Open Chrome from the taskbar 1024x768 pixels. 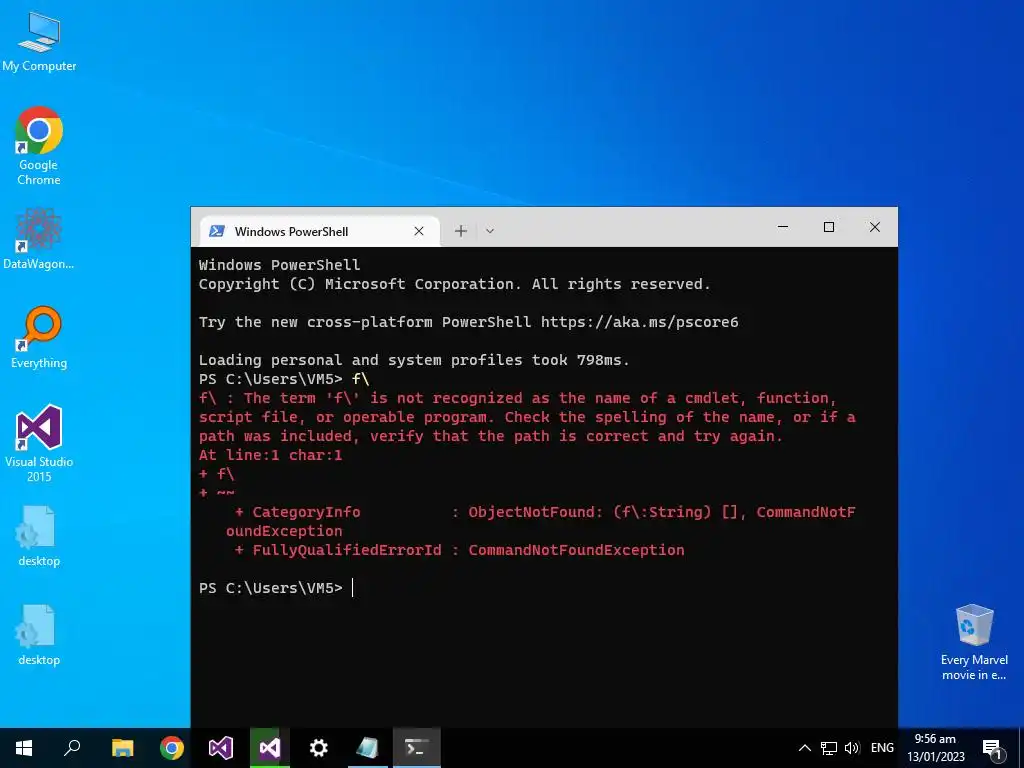(171, 748)
